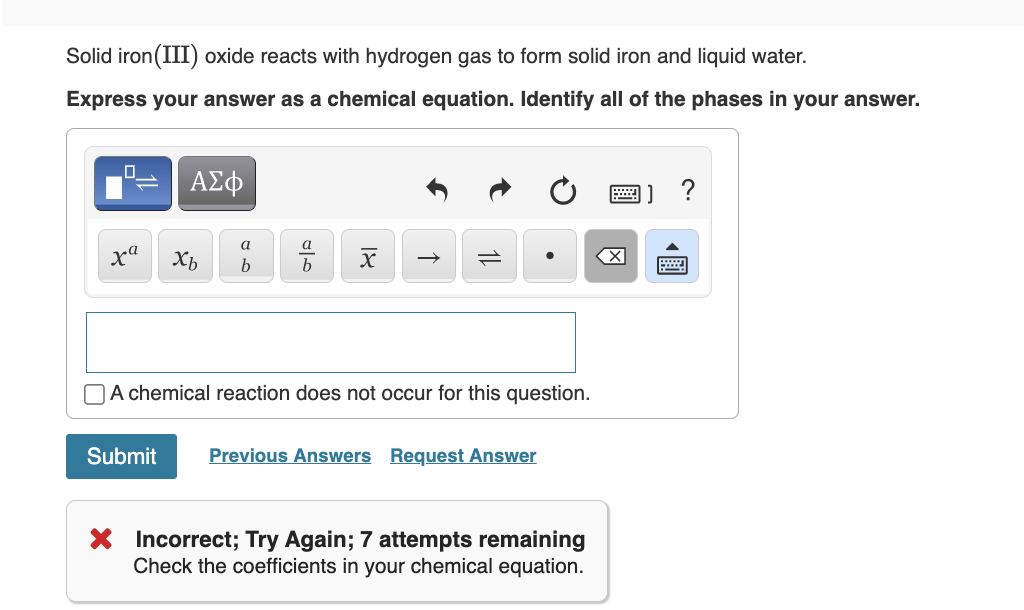This screenshot has height=610, width=1024.
Task: Click inside the equation answer box
Action: [x=330, y=342]
